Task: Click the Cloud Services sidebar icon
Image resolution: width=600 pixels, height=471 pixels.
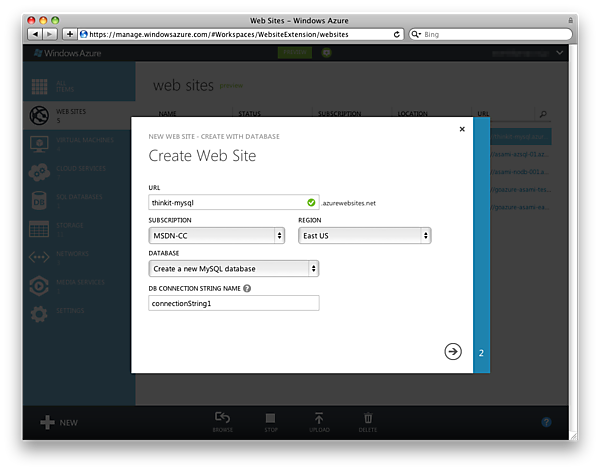Action: point(40,171)
